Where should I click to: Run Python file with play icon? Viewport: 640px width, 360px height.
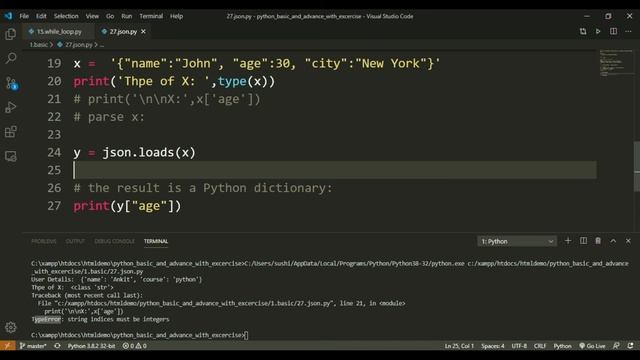click(598, 31)
